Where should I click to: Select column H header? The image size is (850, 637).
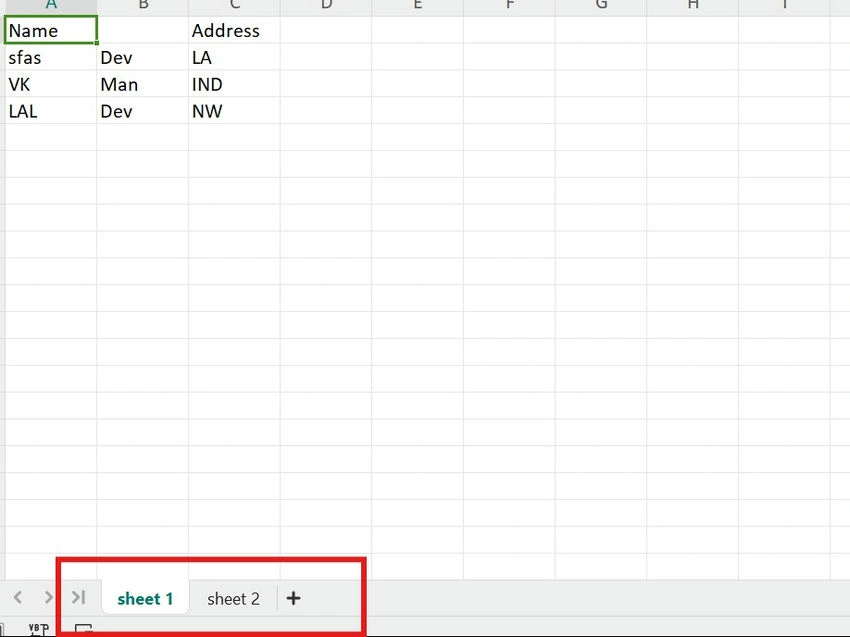pyautogui.click(x=692, y=7)
